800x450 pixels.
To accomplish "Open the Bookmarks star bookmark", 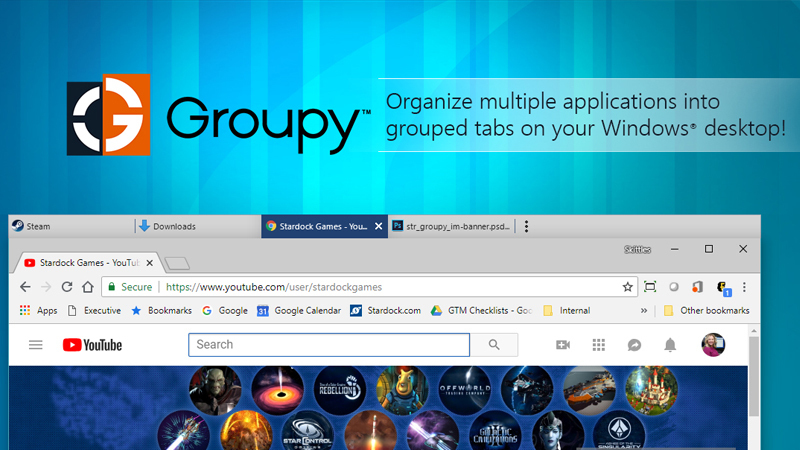I will (161, 310).
